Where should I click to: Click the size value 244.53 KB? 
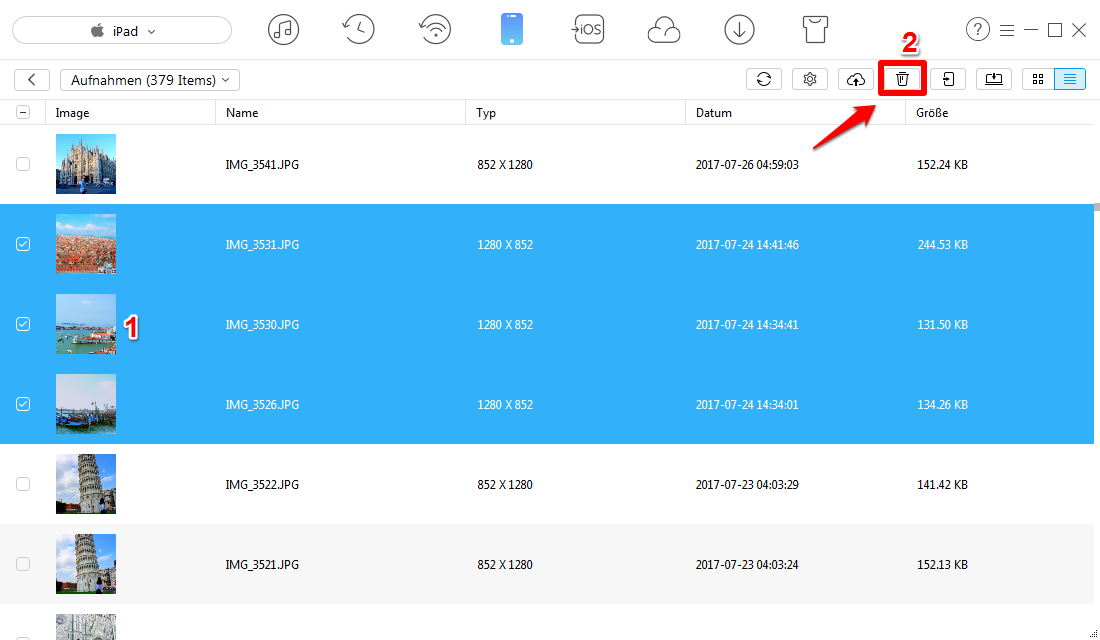tap(942, 245)
